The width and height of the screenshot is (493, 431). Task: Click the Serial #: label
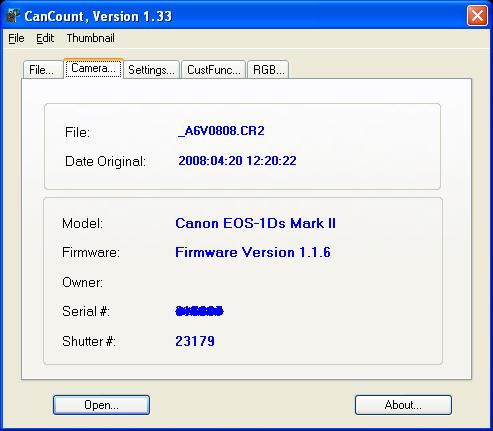coord(86,311)
